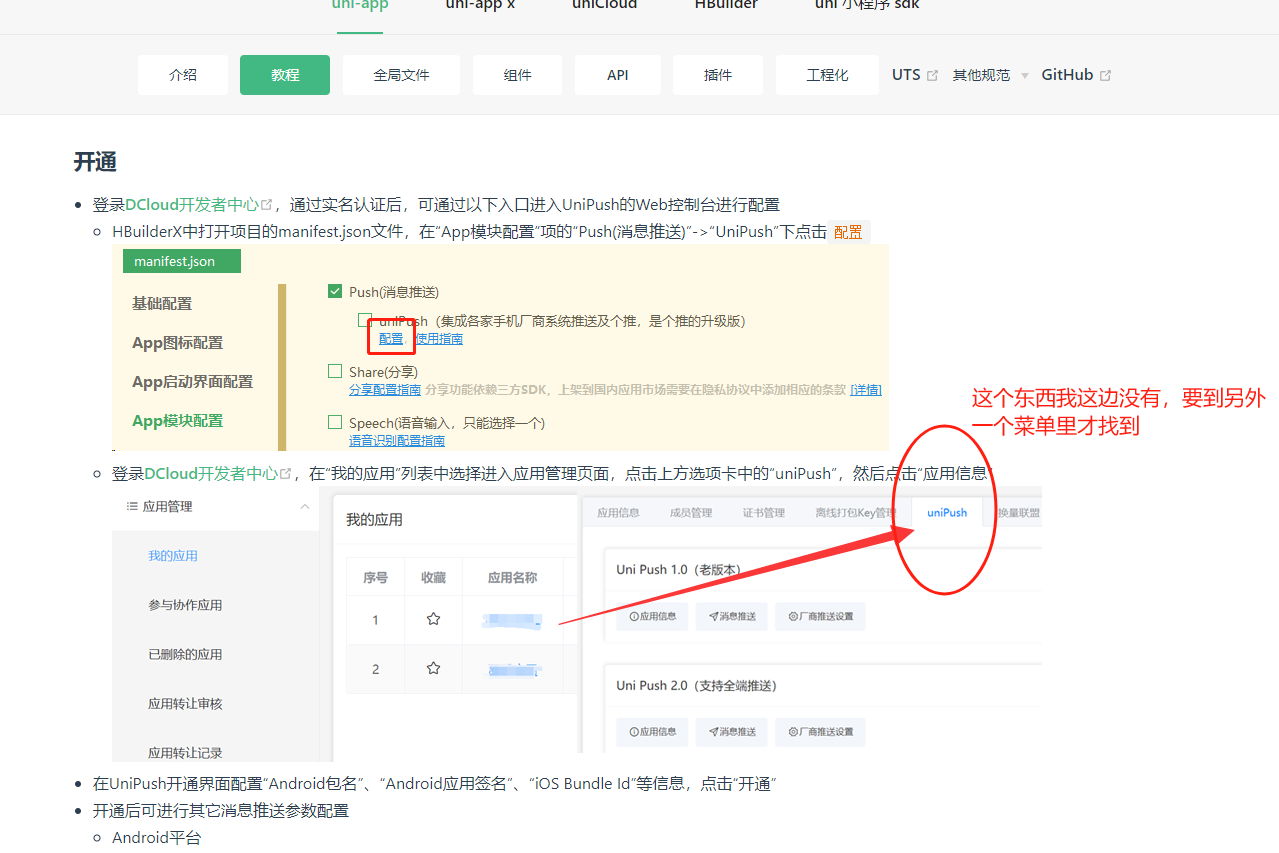
Task: Click 厂商推送设置 button under Uni Push 1.0
Action: (820, 617)
